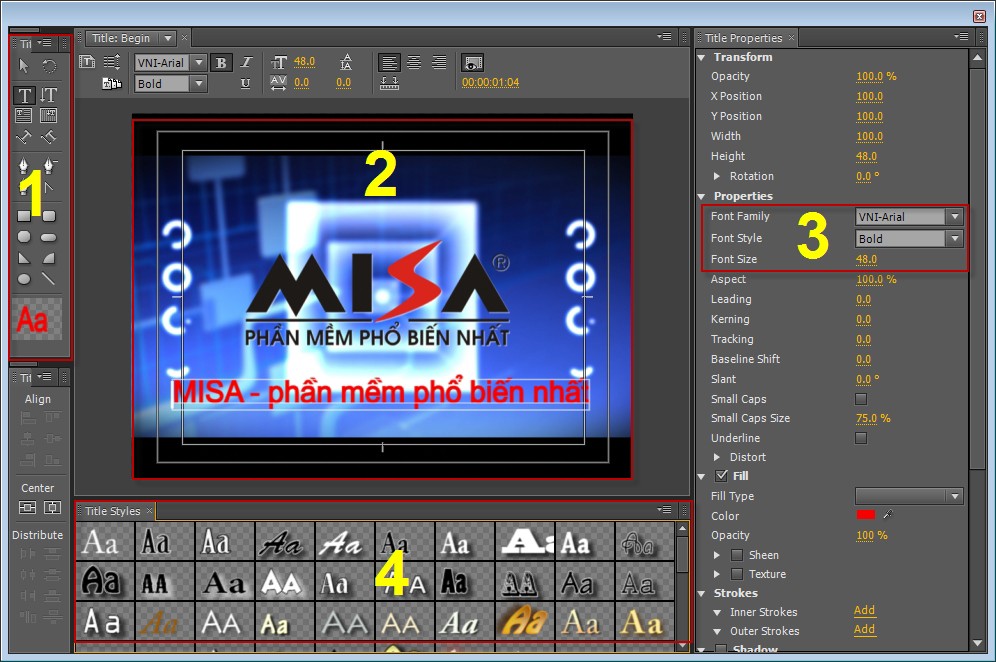Align text center
The image size is (996, 662).
point(414,62)
